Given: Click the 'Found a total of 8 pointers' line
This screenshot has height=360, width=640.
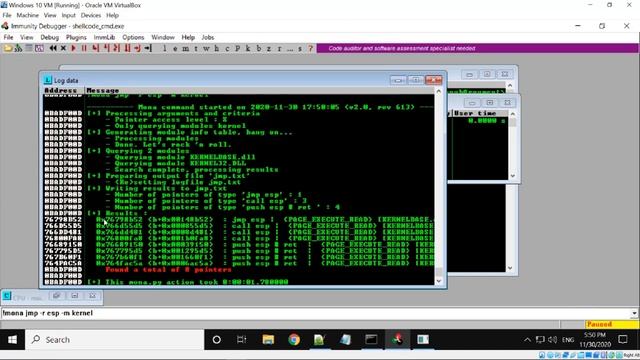Looking at the screenshot, I should pos(168,269).
